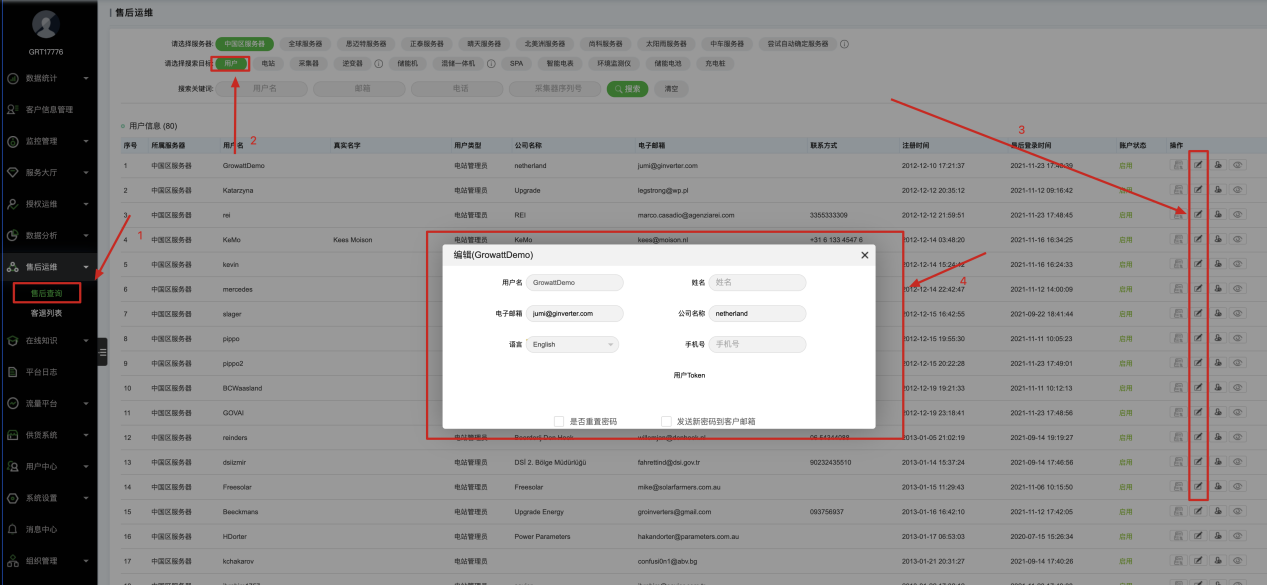The width and height of the screenshot is (1267, 585).
Task: Click the user icon in the rei row
Action: pos(1218,214)
